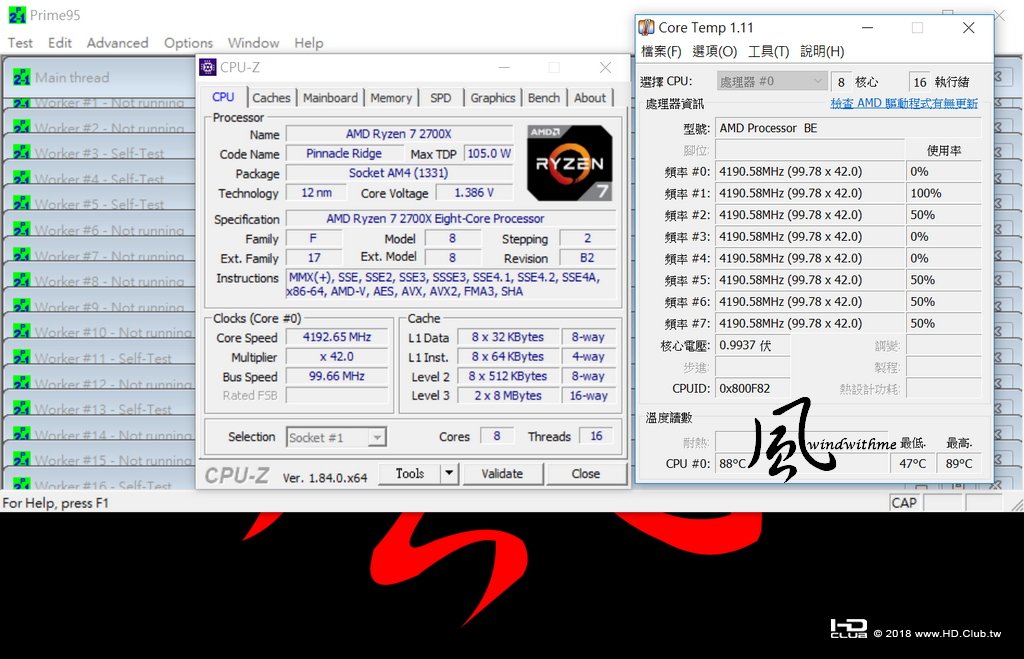
Task: Click the Validate button in CPU-Z
Action: click(x=502, y=474)
